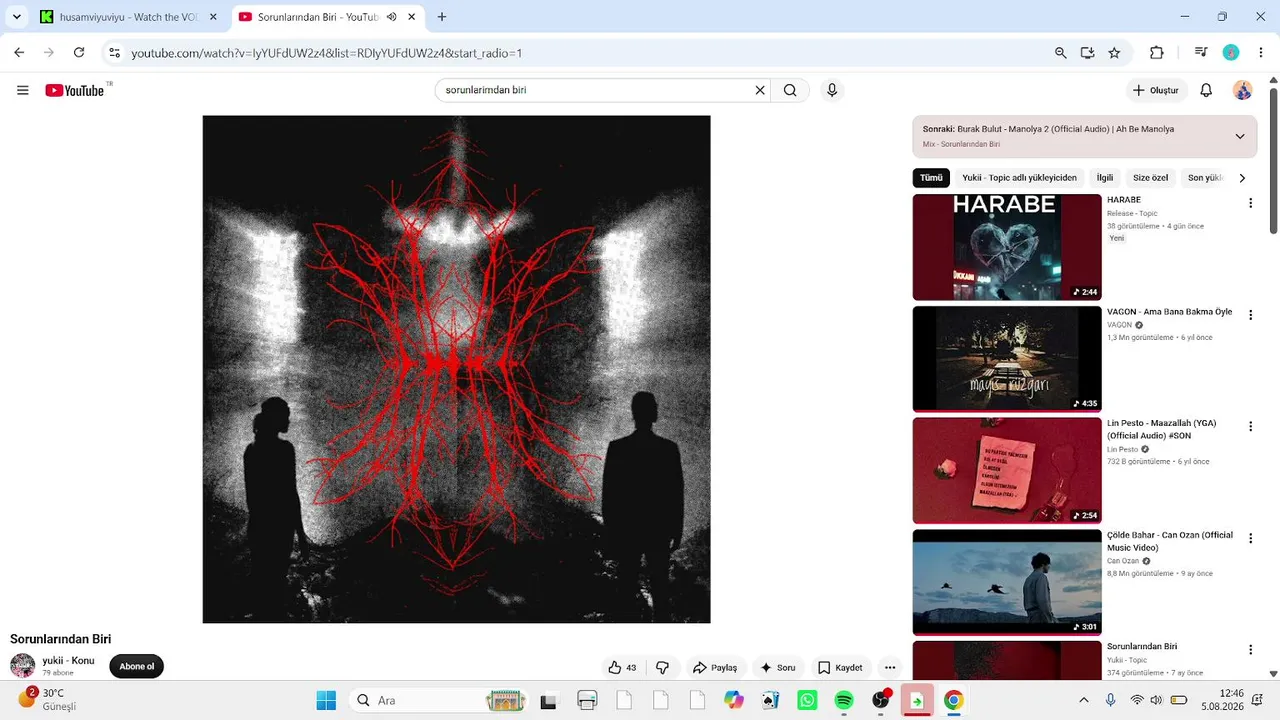Open the Chrome three-dot menu

(1261, 53)
